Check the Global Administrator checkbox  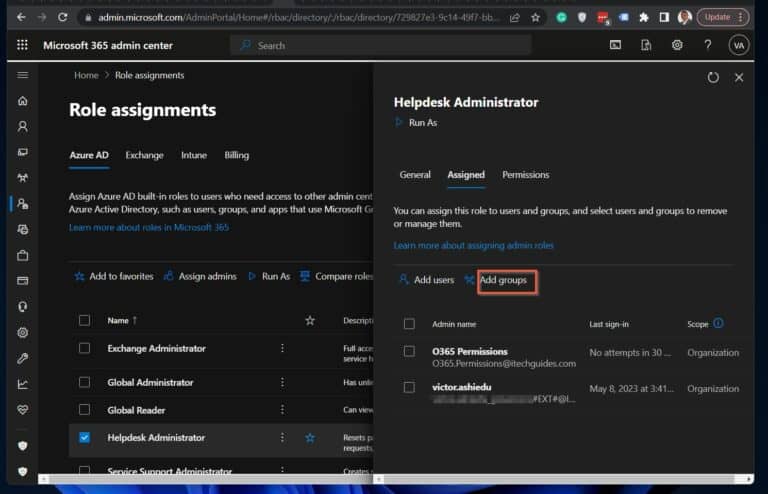pyautogui.click(x=84, y=382)
